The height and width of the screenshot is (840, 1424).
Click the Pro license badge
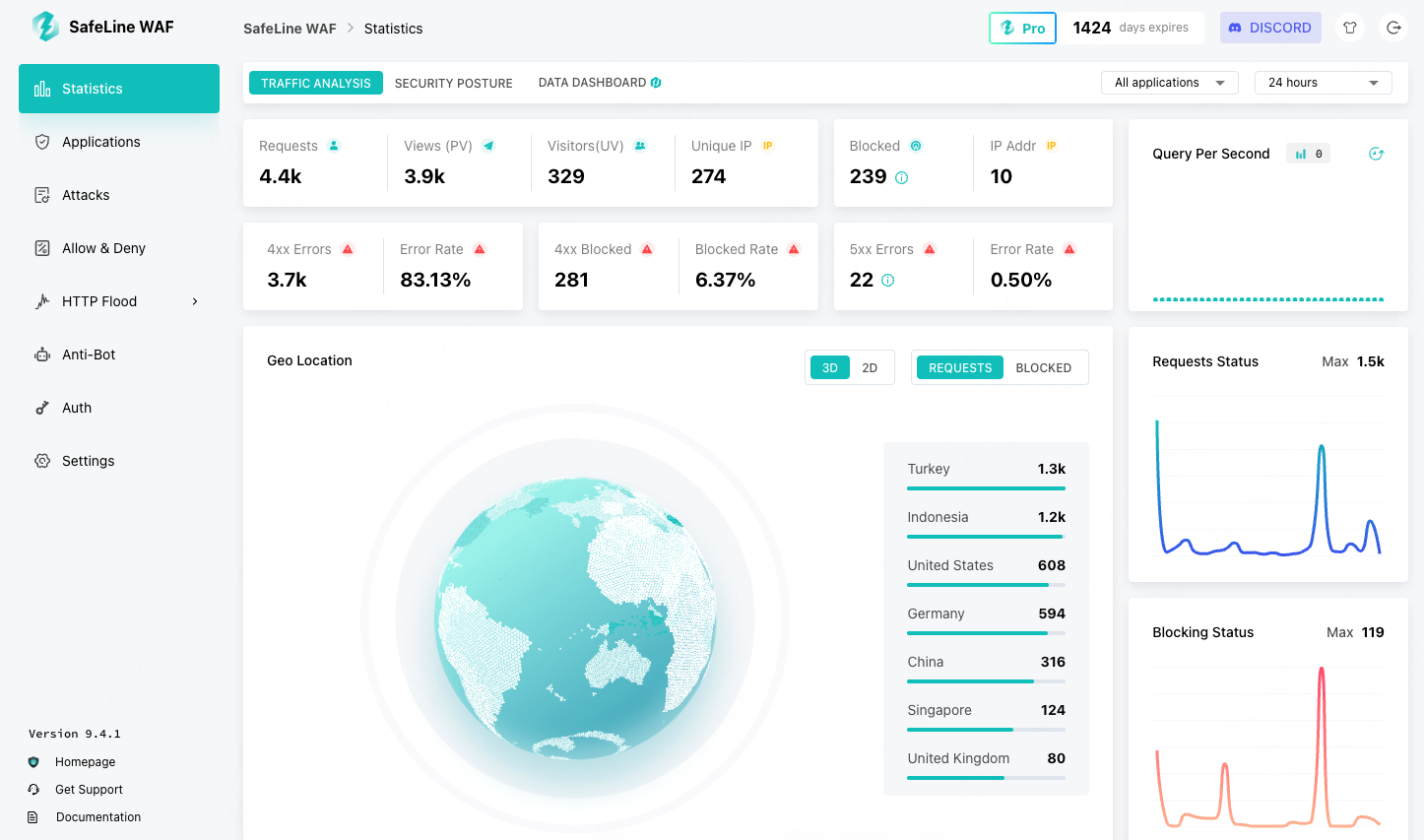click(x=1022, y=28)
